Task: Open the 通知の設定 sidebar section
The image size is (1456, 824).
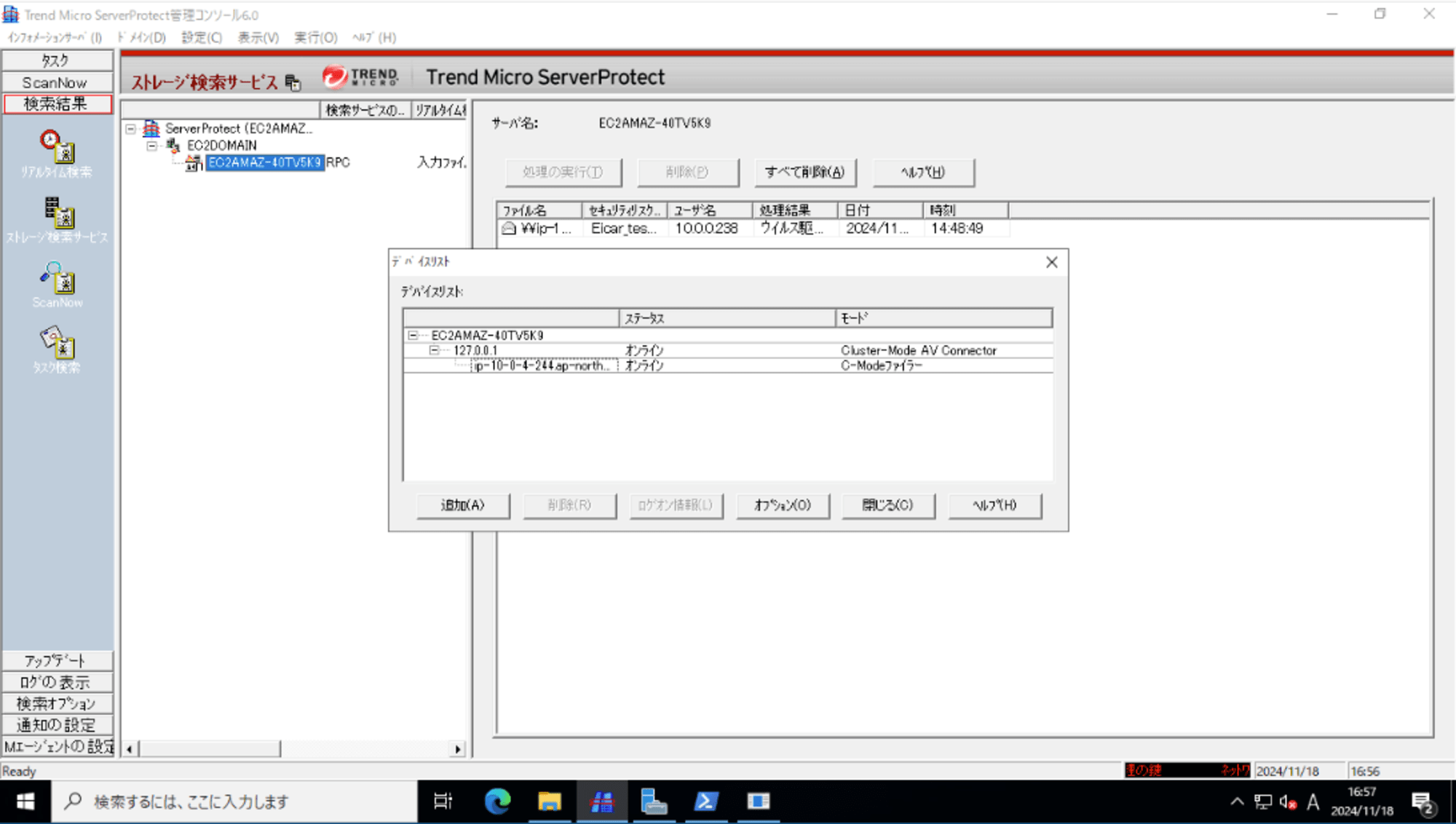Action: click(x=57, y=725)
